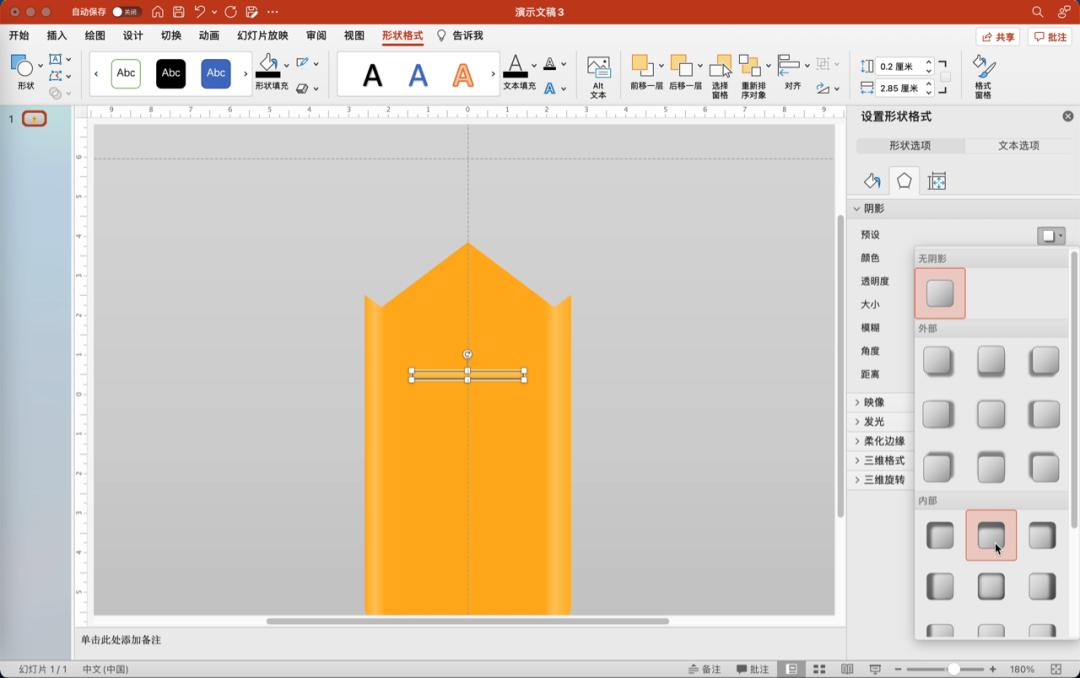Expand the Reflection (映像) section
1080x678 pixels.
[x=874, y=402]
